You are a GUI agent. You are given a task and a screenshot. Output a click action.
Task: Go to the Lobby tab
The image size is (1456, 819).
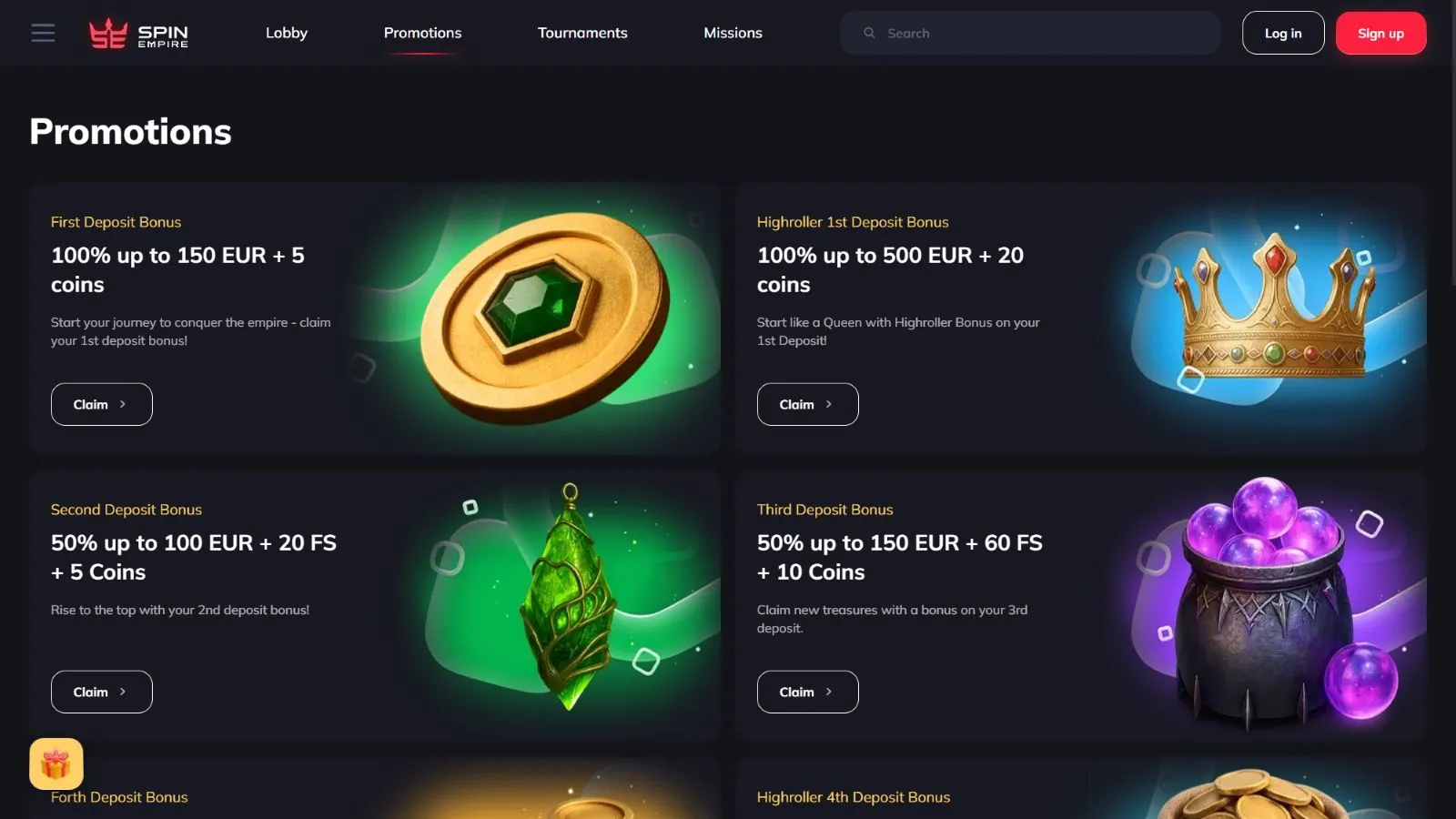pos(287,33)
